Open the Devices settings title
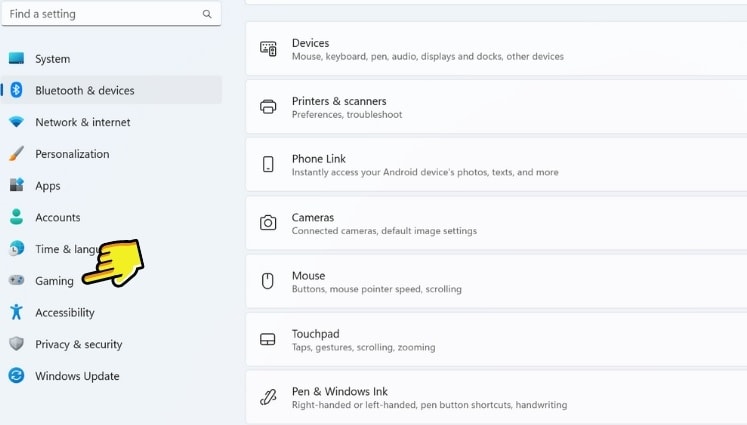747x425 pixels. [x=311, y=43]
